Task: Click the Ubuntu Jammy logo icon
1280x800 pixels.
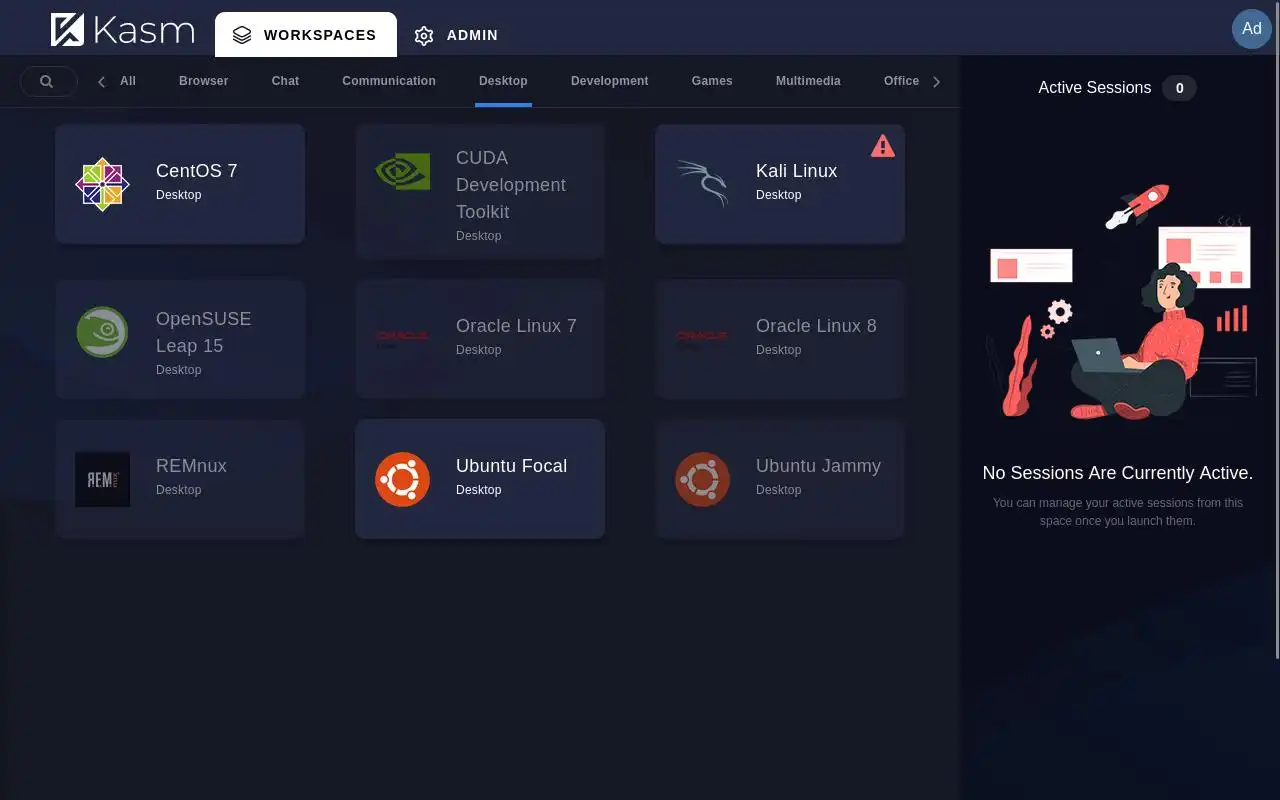Action: [x=702, y=479]
